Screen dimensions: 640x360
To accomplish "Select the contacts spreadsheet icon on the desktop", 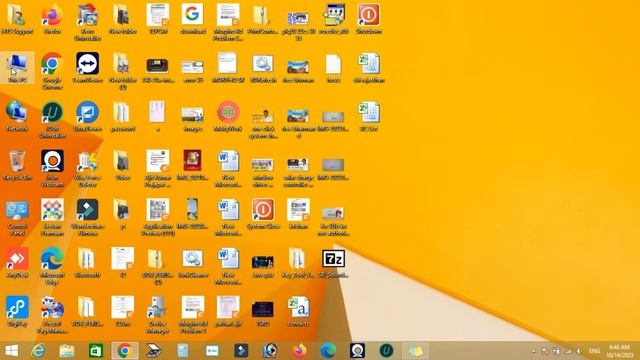I will pyautogui.click(x=298, y=311).
